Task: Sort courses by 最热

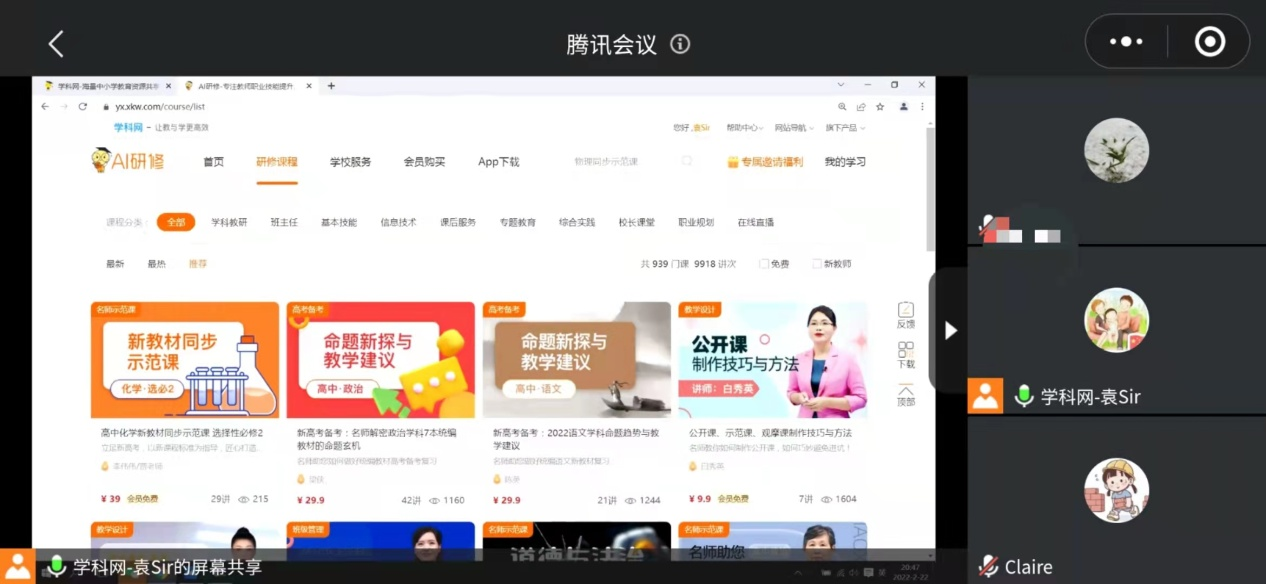Action: (x=156, y=264)
